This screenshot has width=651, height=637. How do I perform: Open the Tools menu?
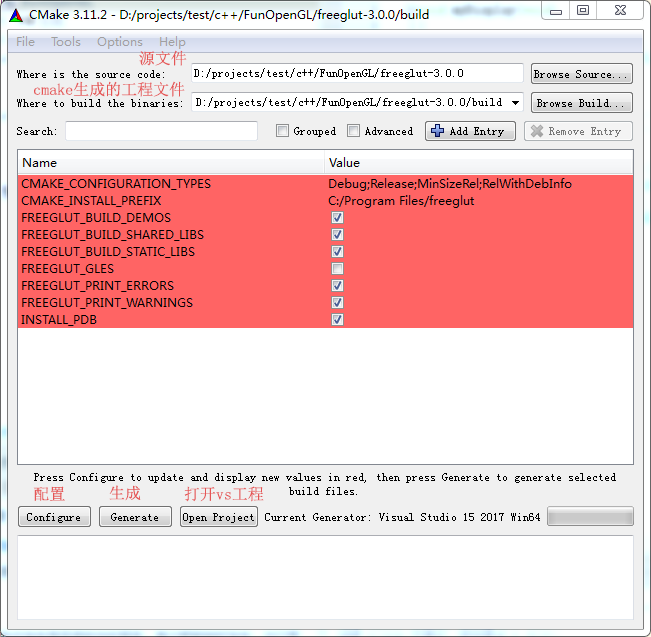coord(66,42)
